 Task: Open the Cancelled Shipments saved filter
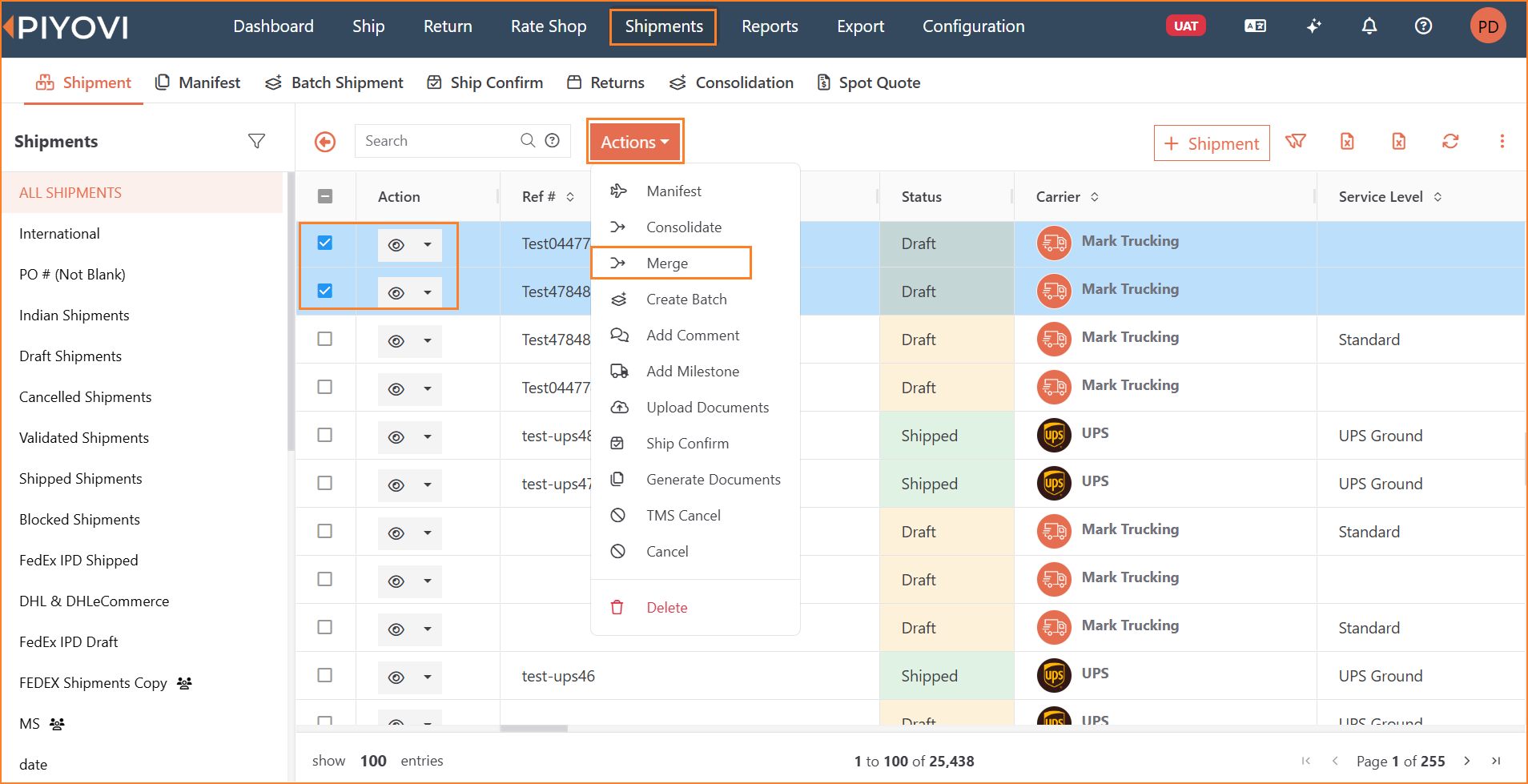pyautogui.click(x=85, y=397)
